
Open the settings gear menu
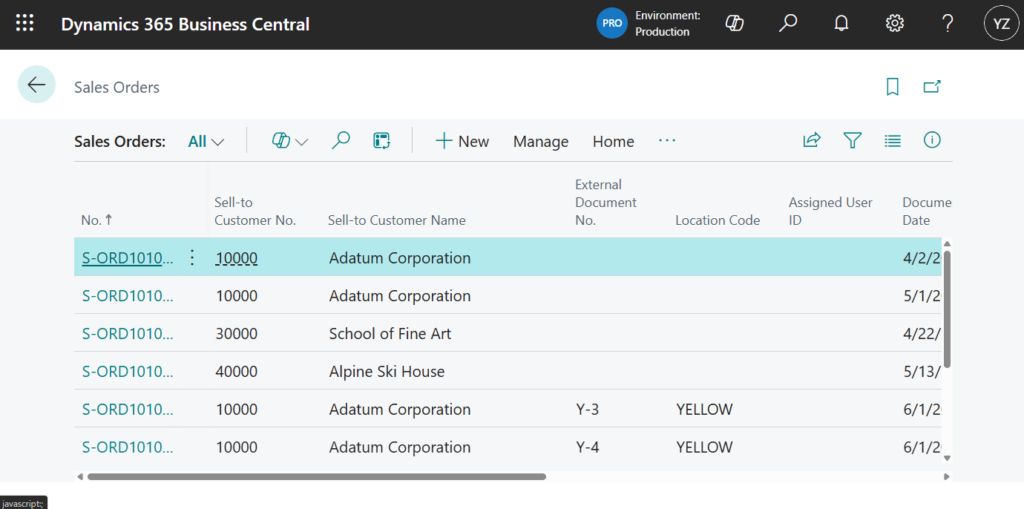coord(894,24)
